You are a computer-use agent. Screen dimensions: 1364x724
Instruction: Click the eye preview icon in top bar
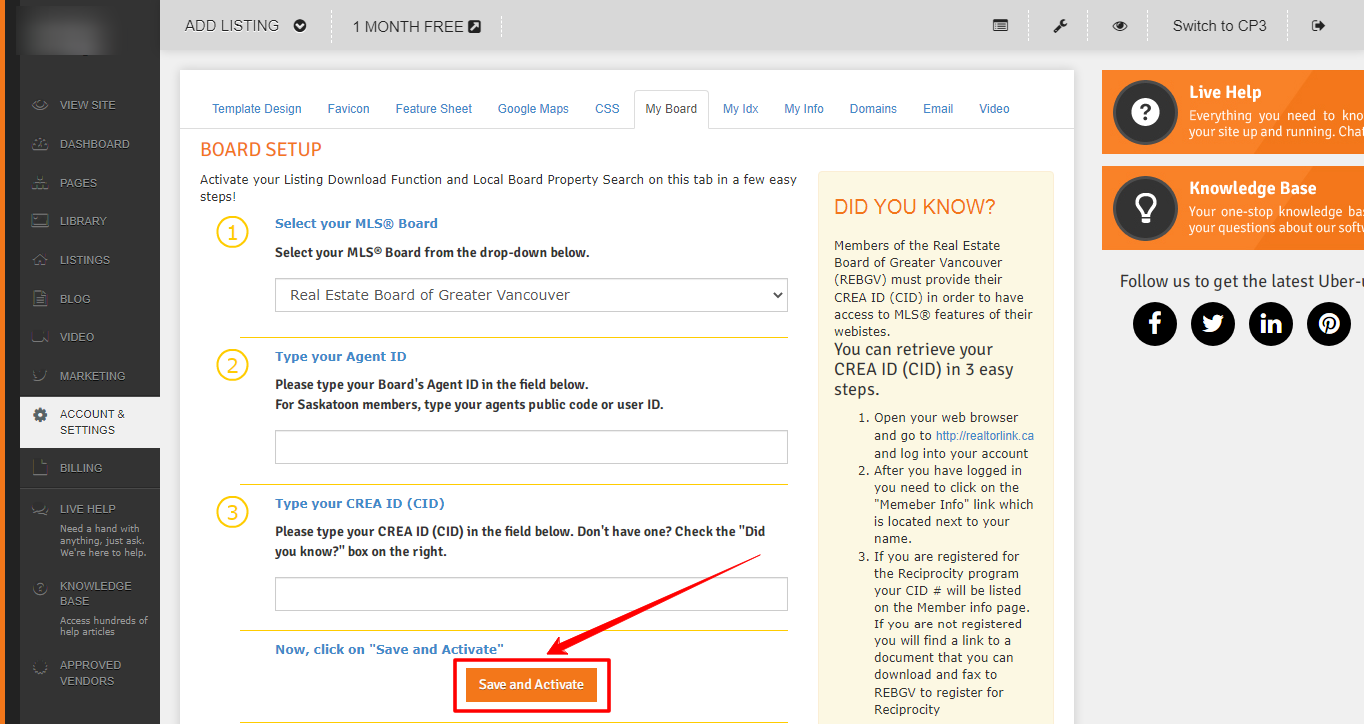pos(1120,26)
